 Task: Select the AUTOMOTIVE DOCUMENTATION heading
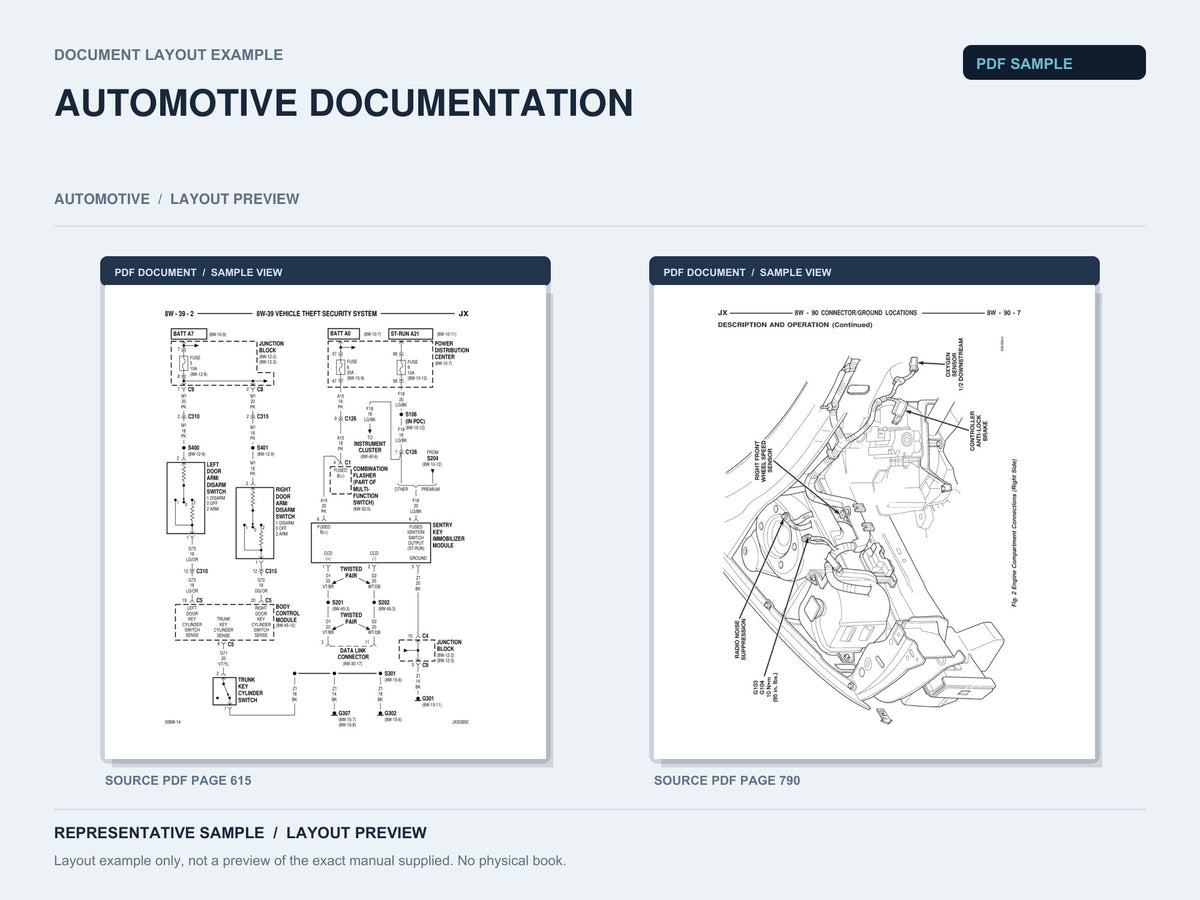[x=343, y=104]
